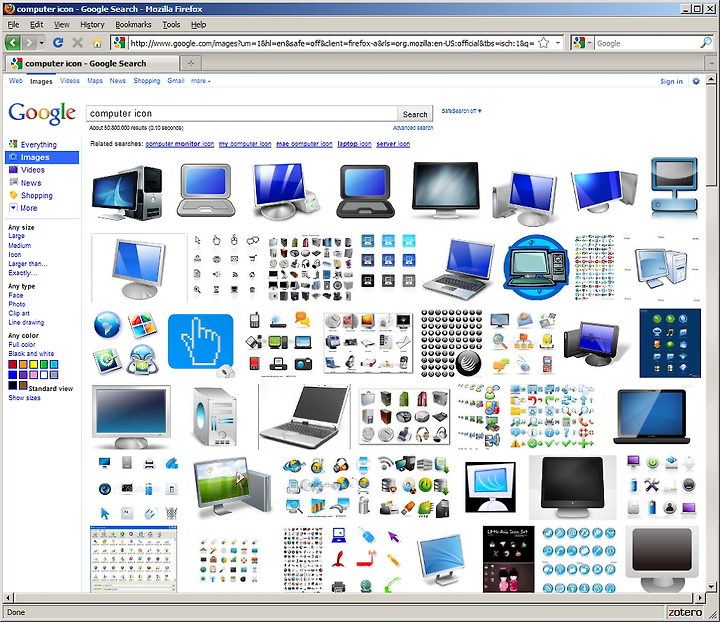Select Everything in the left sidebar
This screenshot has height=622, width=720.
point(39,145)
